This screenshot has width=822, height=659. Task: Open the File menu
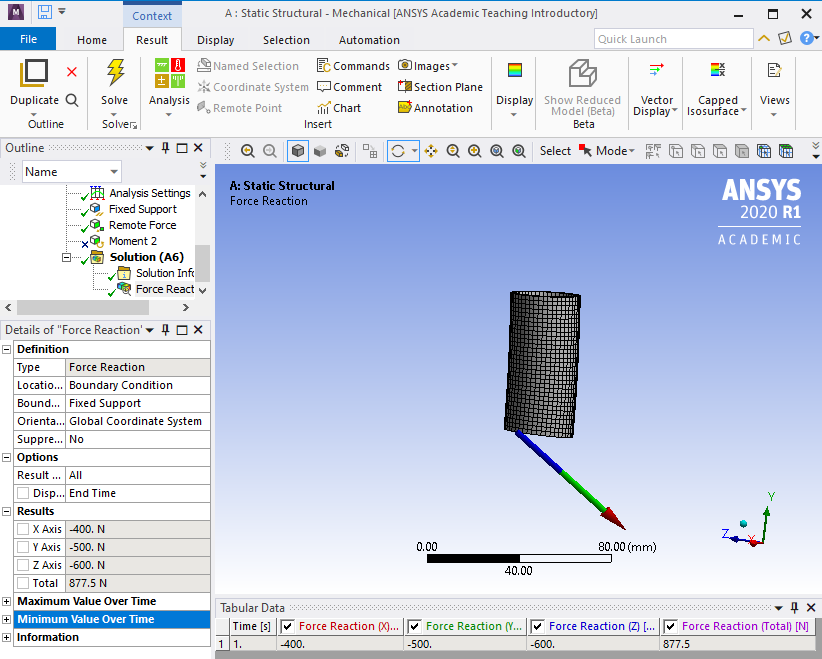click(28, 40)
